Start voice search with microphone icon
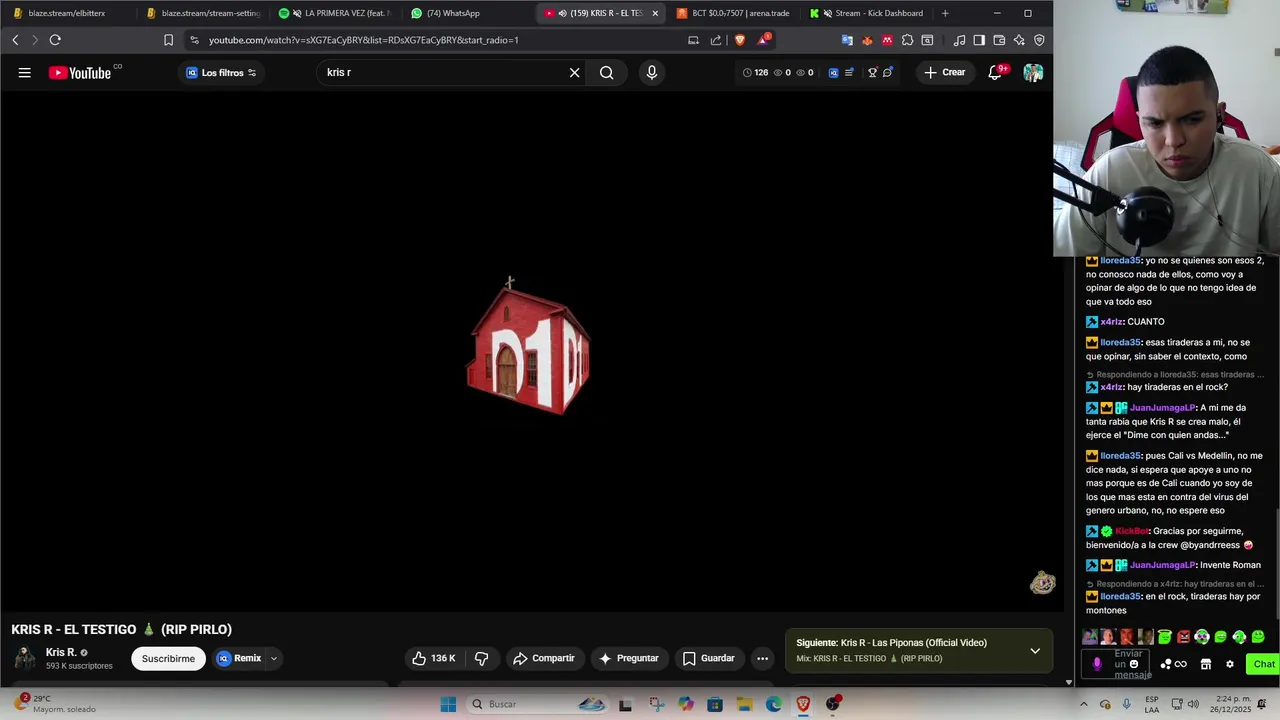 pyautogui.click(x=652, y=72)
